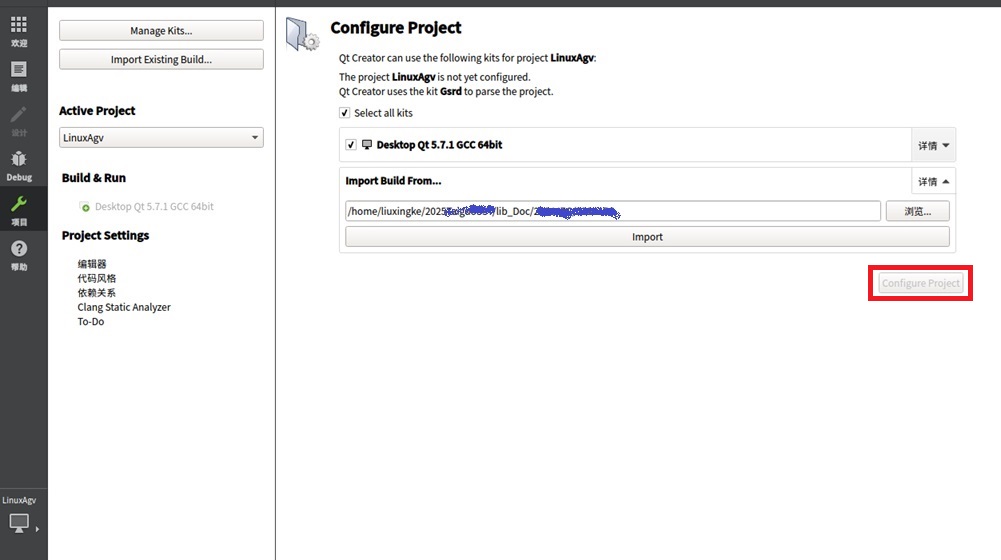Click the monitor icon of Desktop Qt kit
Image resolution: width=1001 pixels, height=560 pixels.
(367, 144)
